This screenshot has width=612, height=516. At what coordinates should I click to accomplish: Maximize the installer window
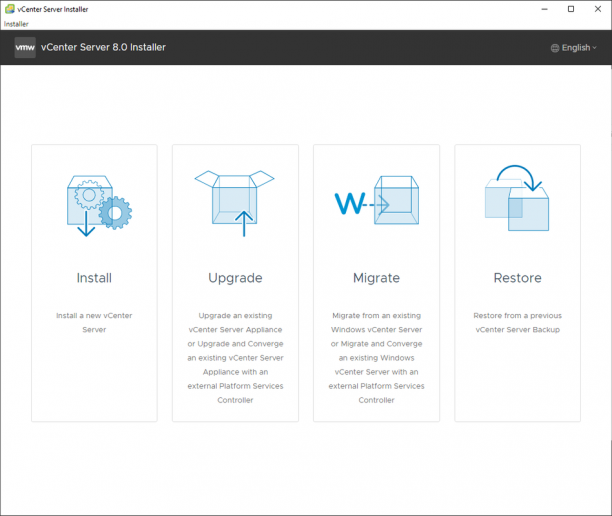pos(571,9)
